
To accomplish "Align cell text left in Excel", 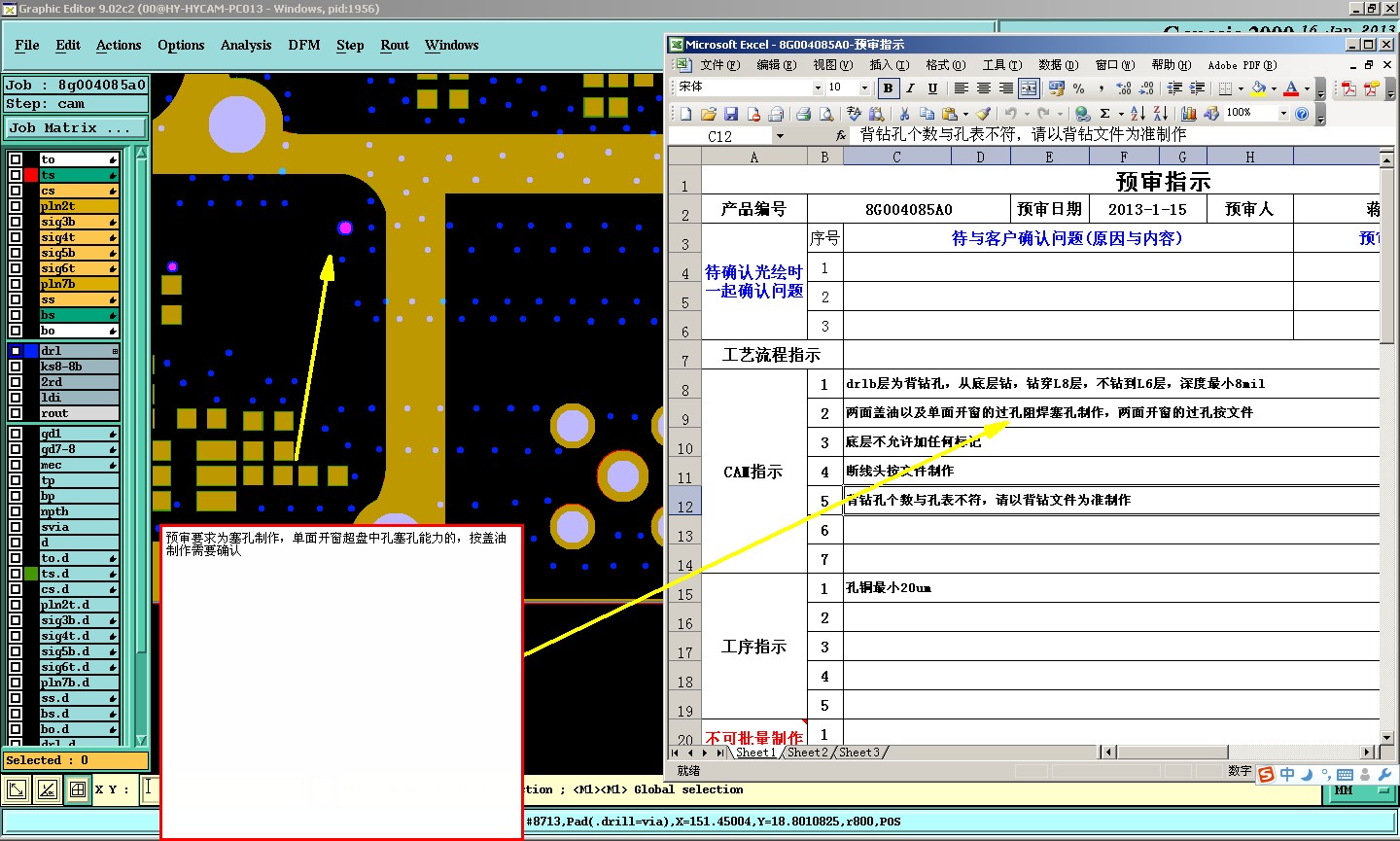I will (961, 88).
